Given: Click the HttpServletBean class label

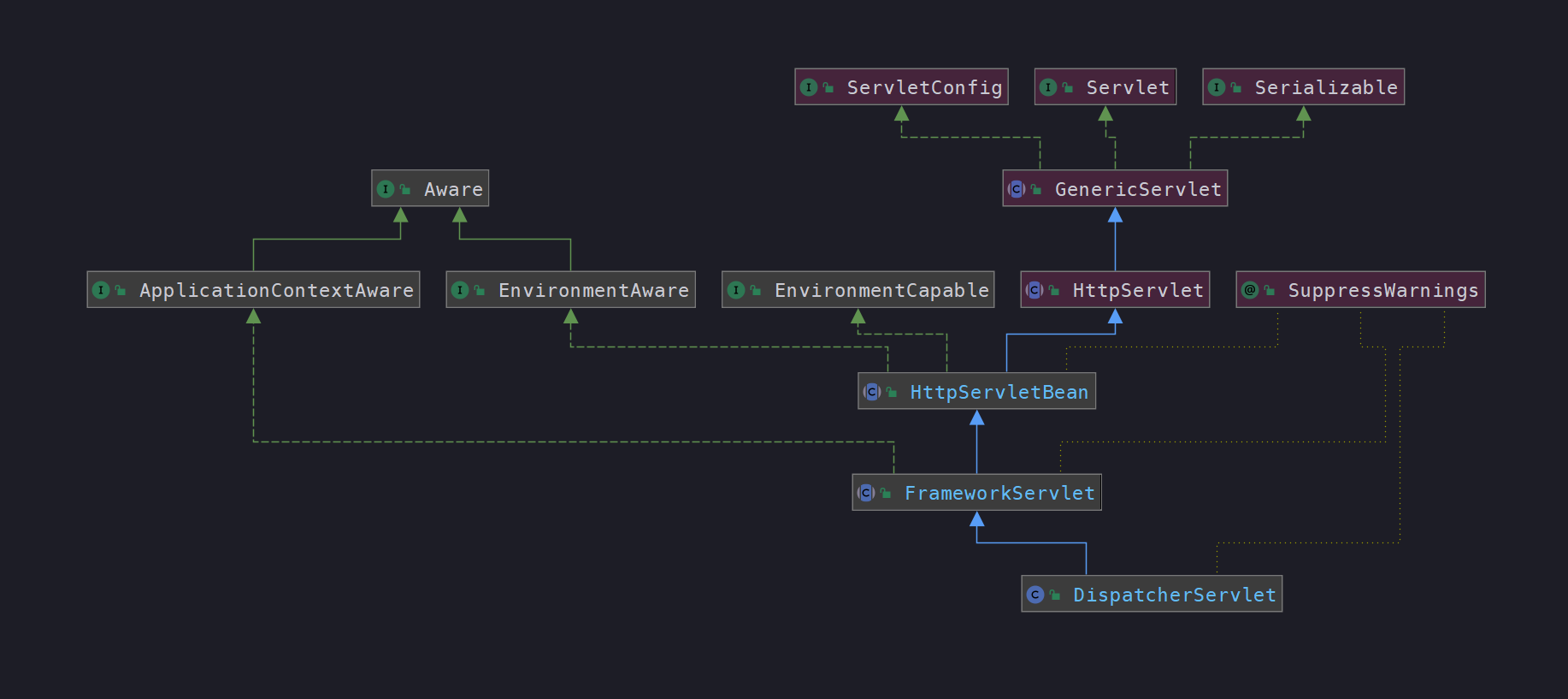Looking at the screenshot, I should coord(999,392).
